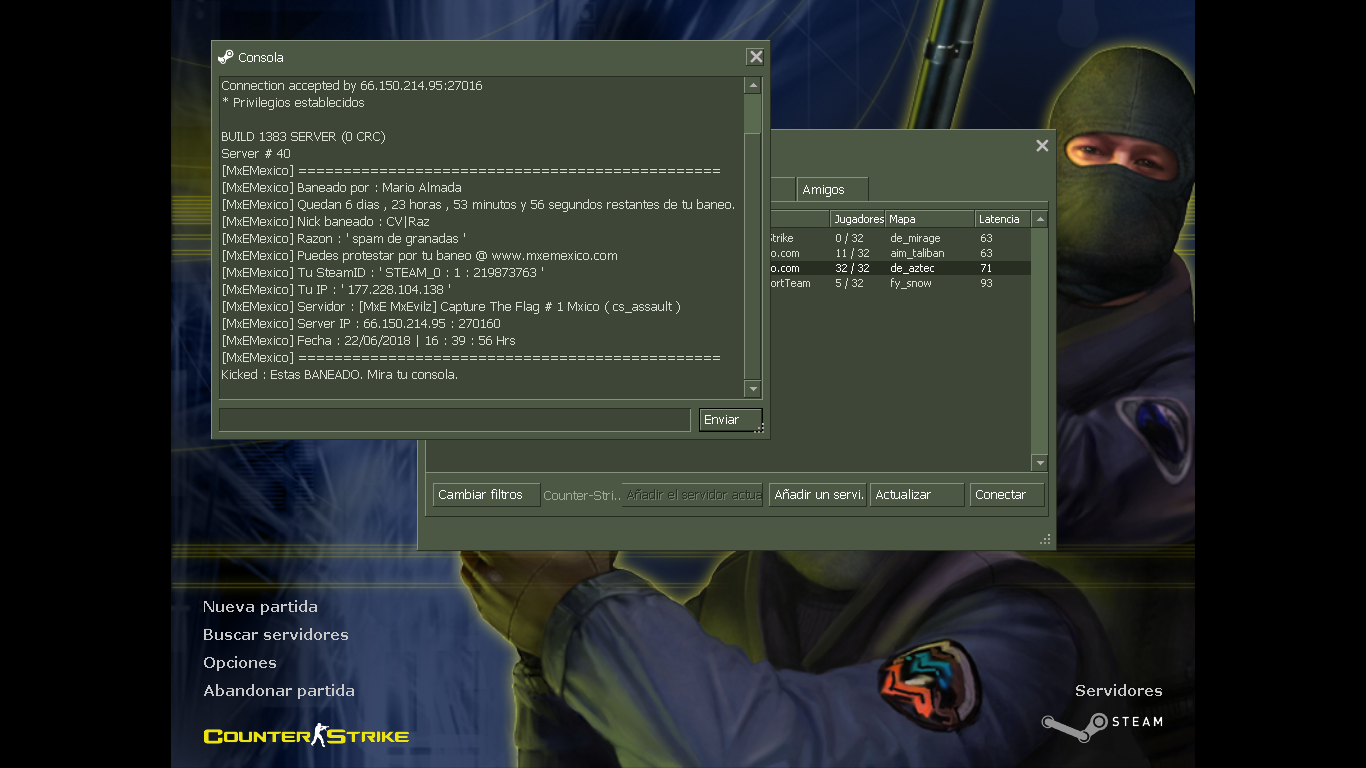Click the 'Tu IP' console line
1366x768 pixels.
coord(336,290)
